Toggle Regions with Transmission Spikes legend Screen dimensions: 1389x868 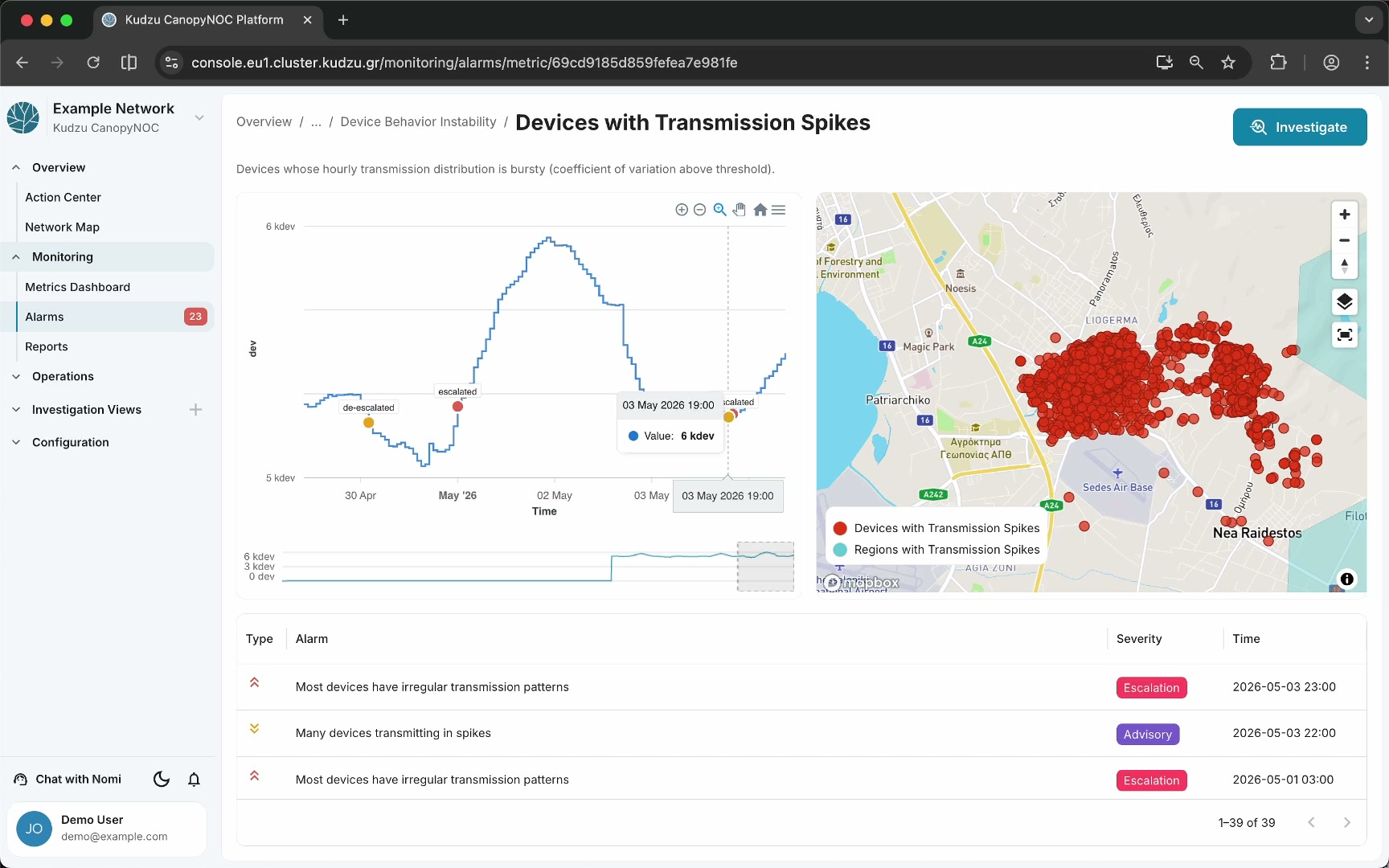point(937,550)
